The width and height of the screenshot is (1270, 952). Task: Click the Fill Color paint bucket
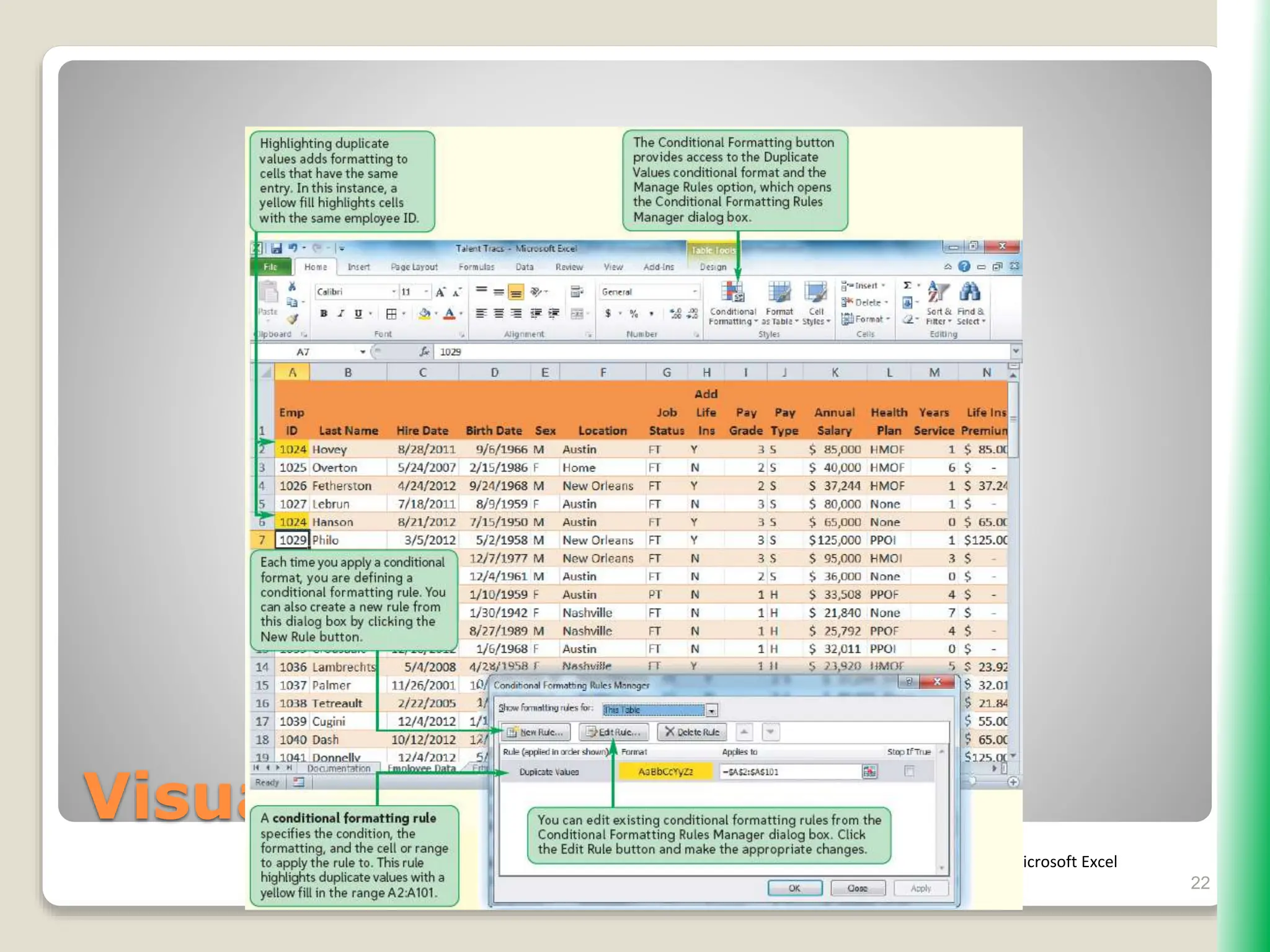pos(424,314)
